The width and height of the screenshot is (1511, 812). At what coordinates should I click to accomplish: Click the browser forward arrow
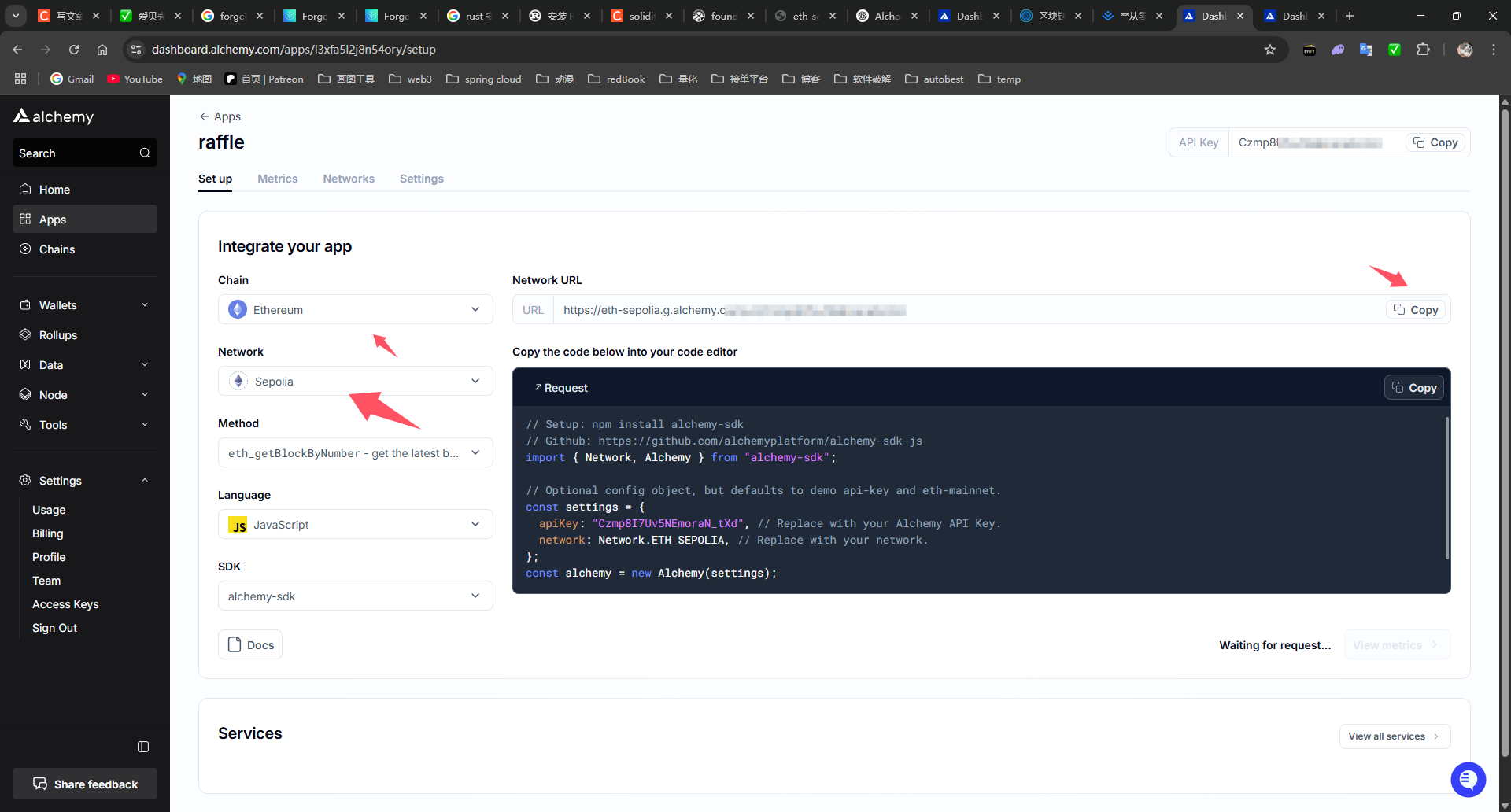[x=46, y=50]
